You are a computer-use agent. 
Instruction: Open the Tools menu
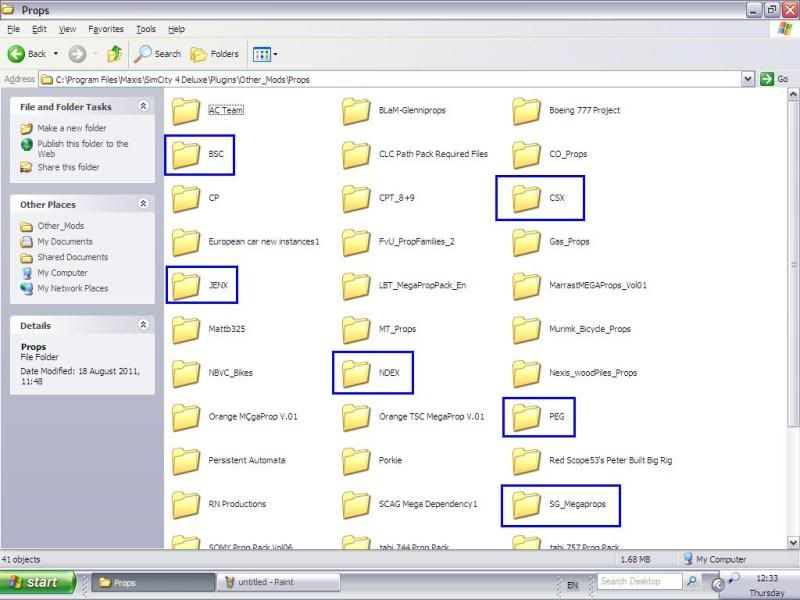tap(146, 29)
